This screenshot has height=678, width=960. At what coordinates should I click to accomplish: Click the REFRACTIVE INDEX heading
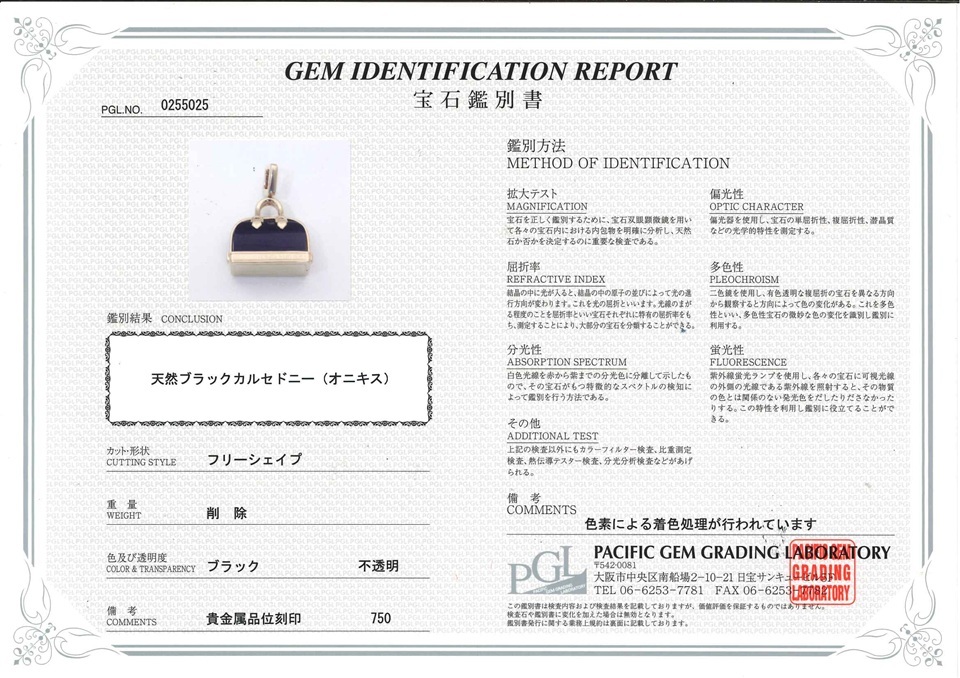coord(556,279)
